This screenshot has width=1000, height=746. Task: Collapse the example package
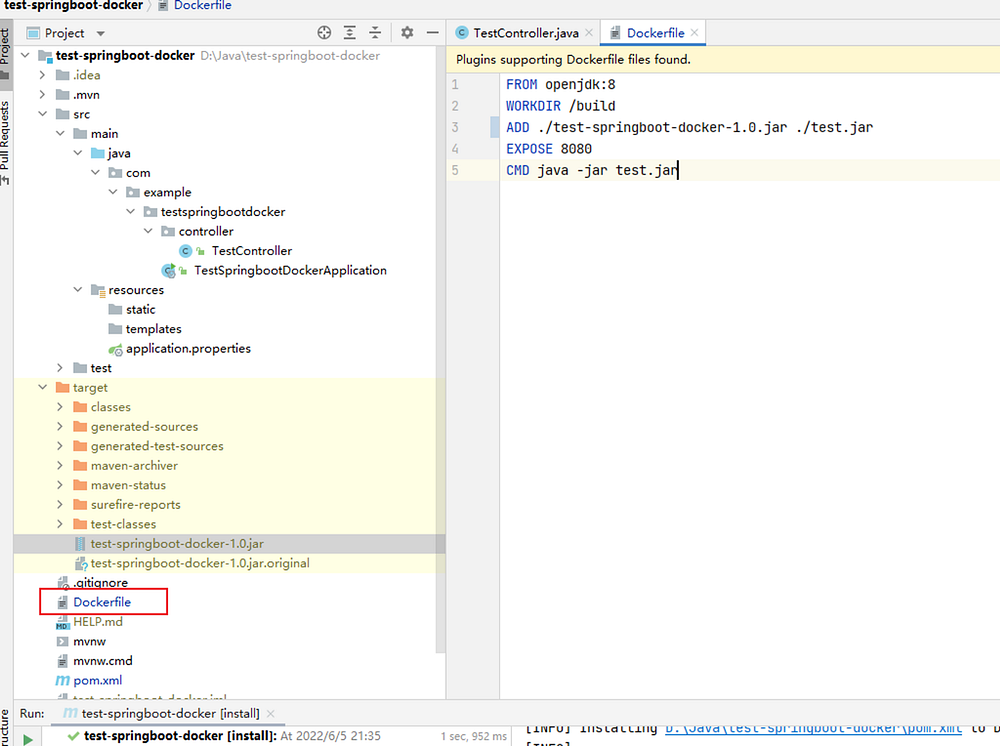coord(113,192)
